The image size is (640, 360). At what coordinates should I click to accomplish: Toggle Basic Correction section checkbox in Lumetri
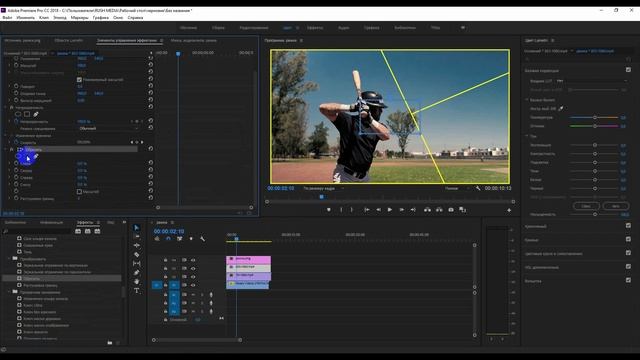628,70
